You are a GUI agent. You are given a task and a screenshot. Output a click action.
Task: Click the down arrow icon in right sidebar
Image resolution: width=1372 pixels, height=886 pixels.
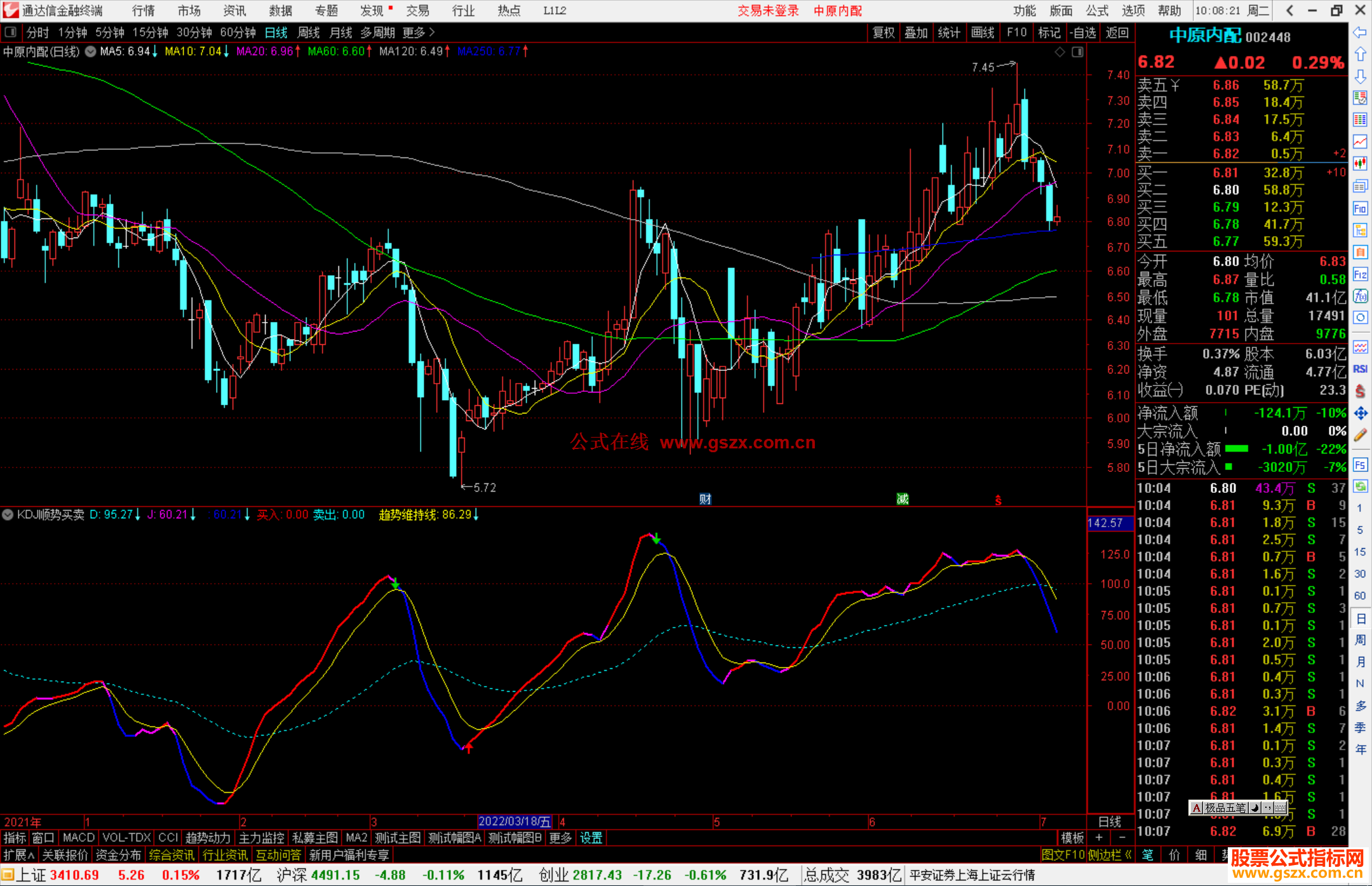(1360, 76)
